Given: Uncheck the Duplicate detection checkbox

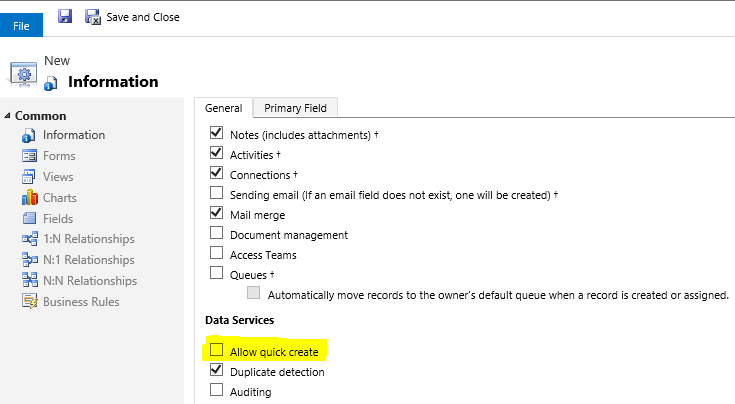Looking at the screenshot, I should 216,371.
